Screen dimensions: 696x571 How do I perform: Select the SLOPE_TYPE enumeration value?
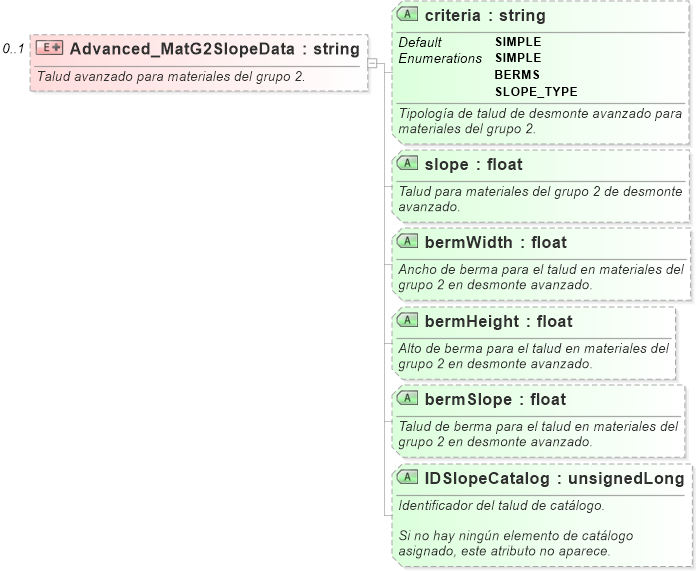pyautogui.click(x=536, y=92)
